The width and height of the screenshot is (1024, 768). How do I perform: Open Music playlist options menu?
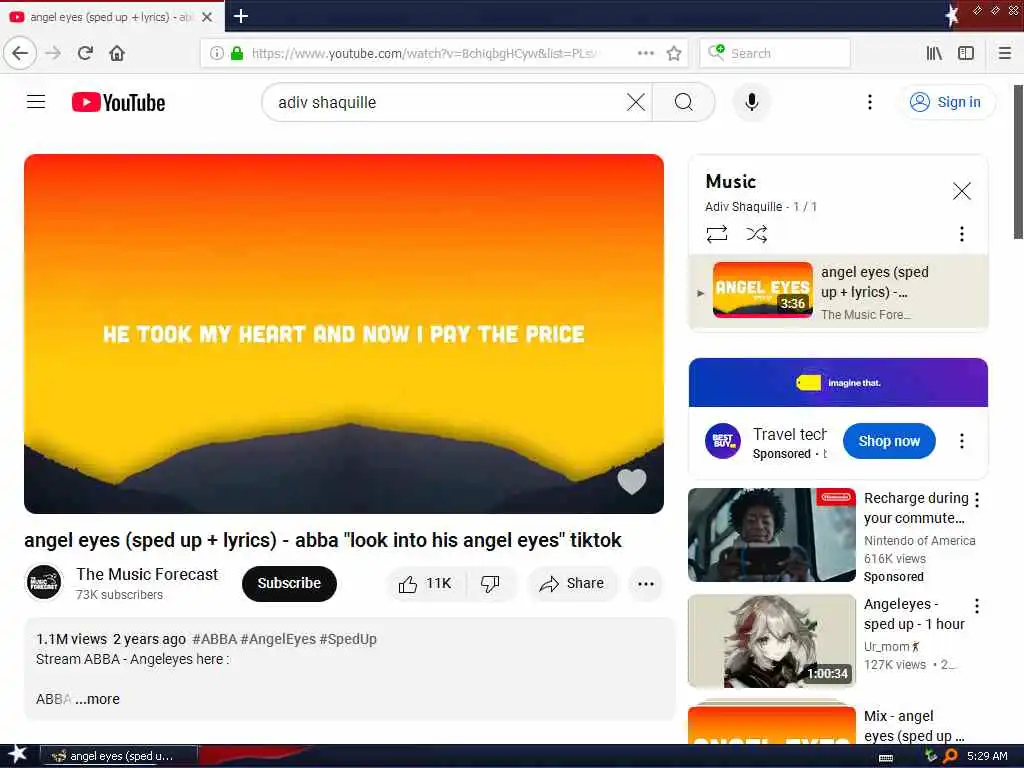[961, 234]
